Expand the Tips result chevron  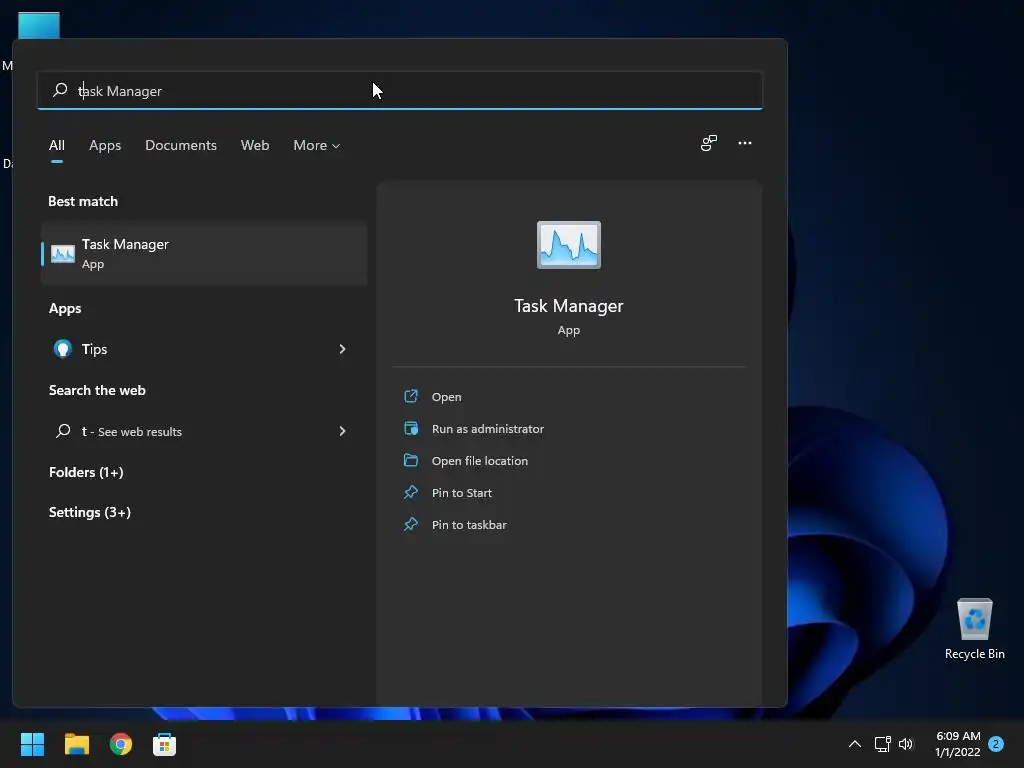(342, 349)
